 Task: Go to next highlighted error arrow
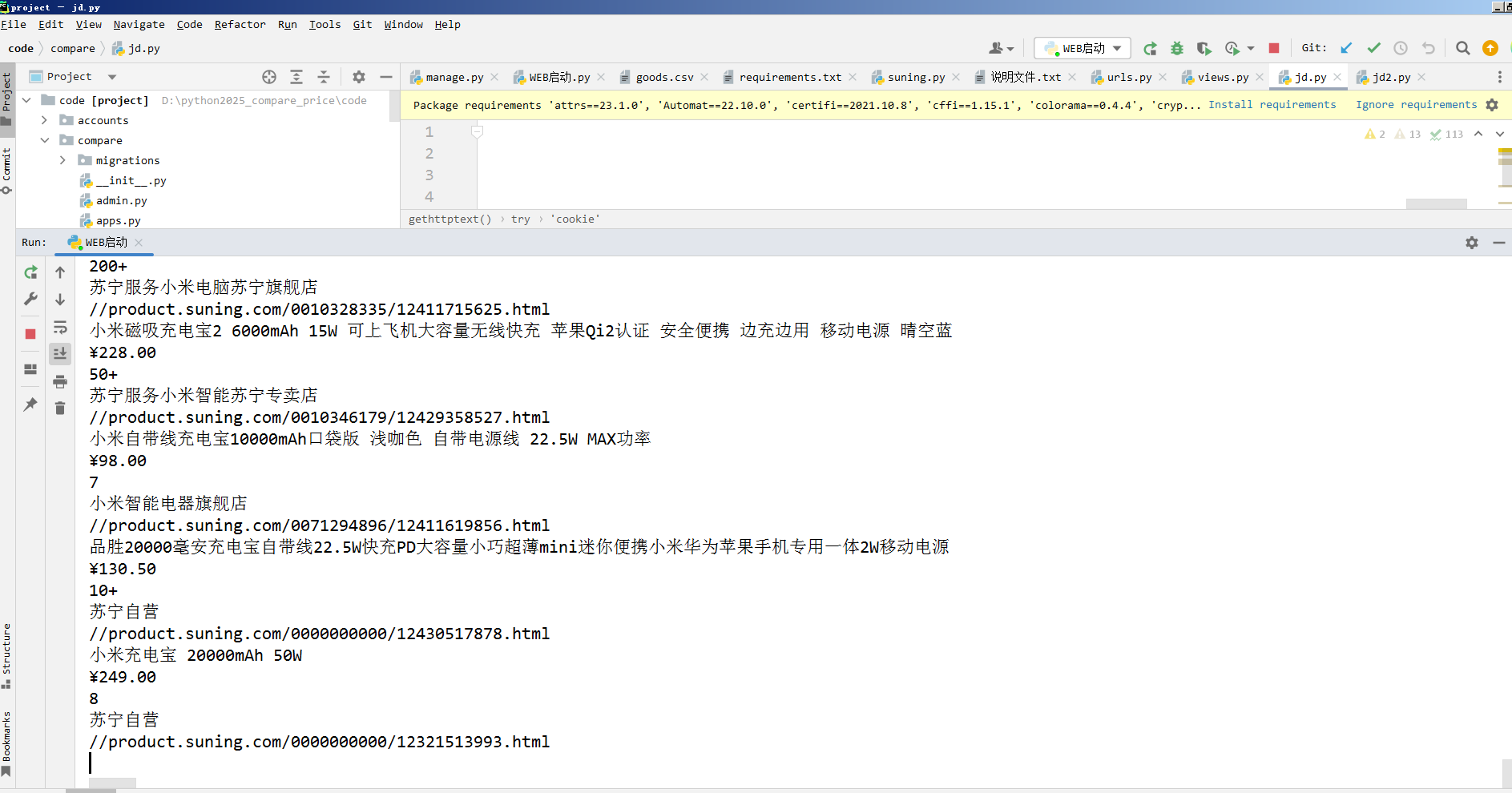[1500, 134]
